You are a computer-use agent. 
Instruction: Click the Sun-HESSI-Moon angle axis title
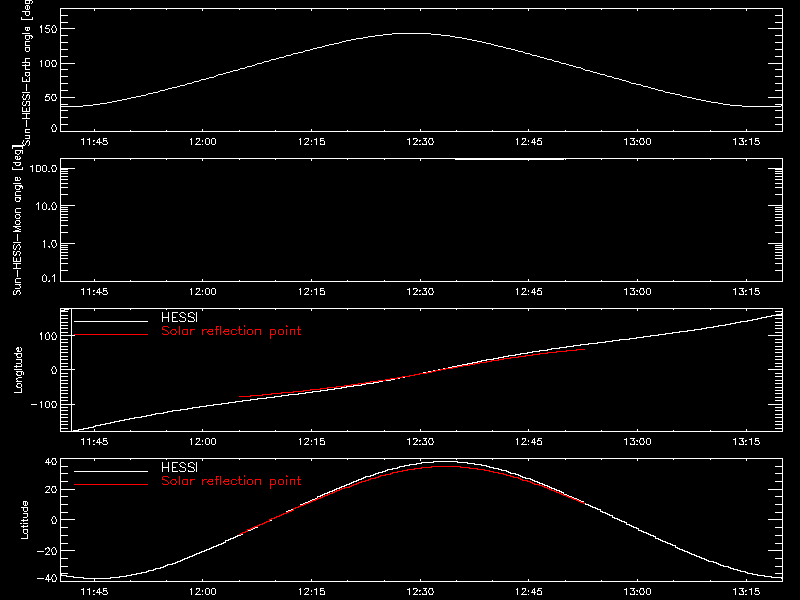pos(18,221)
